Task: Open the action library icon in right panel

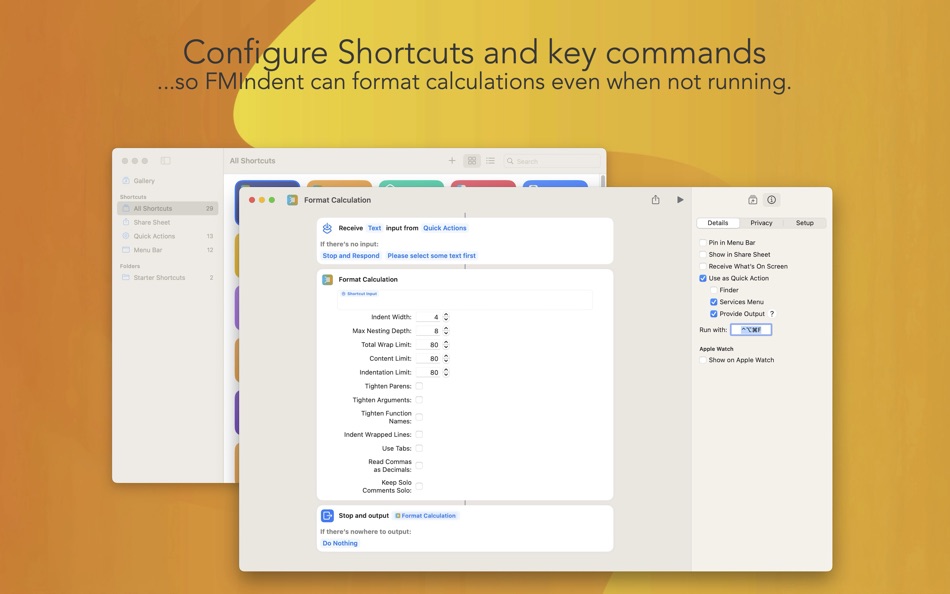Action: point(752,199)
